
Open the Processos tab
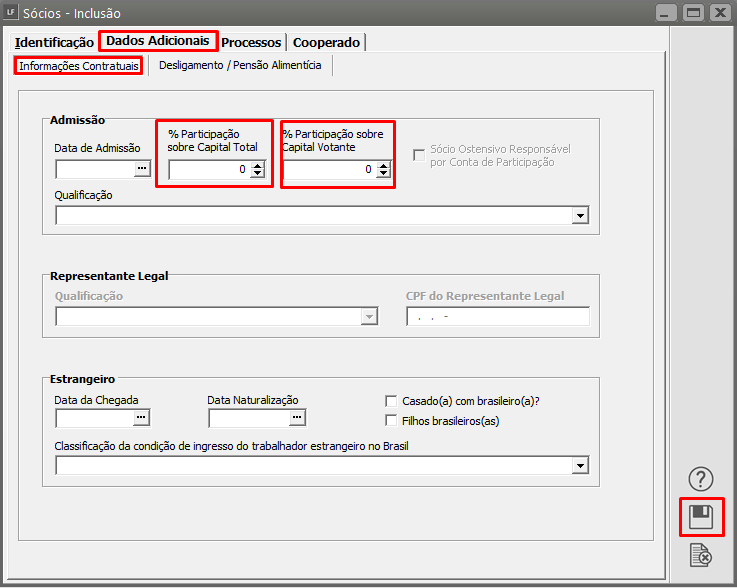click(251, 43)
